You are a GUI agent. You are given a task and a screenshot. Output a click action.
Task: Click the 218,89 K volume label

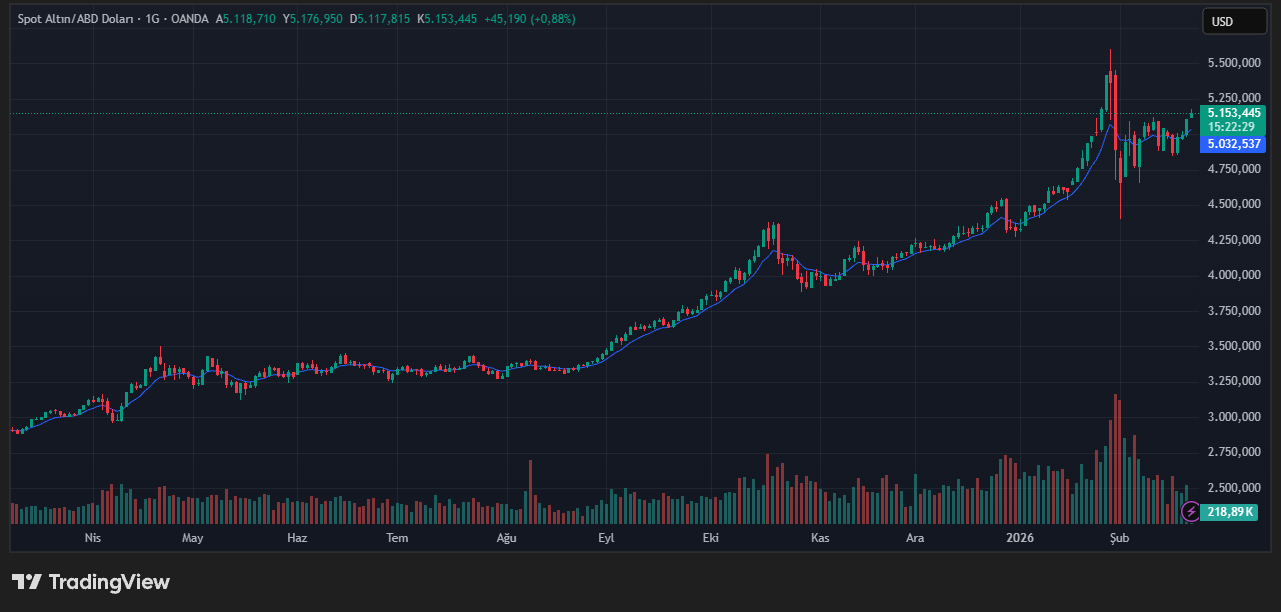[x=1230, y=512]
